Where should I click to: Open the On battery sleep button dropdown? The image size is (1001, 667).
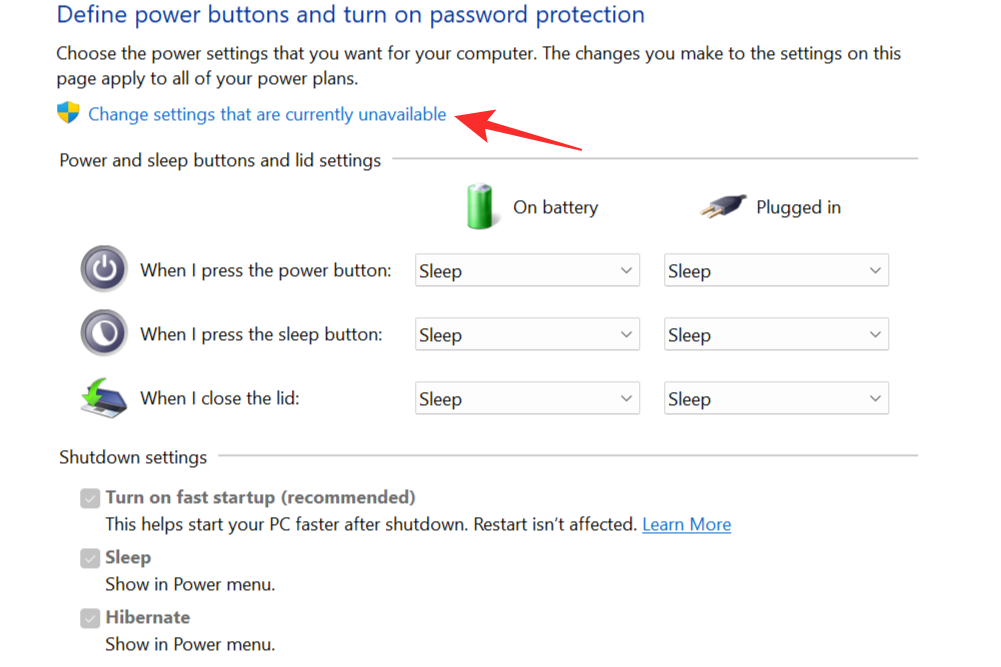pyautogui.click(x=527, y=333)
